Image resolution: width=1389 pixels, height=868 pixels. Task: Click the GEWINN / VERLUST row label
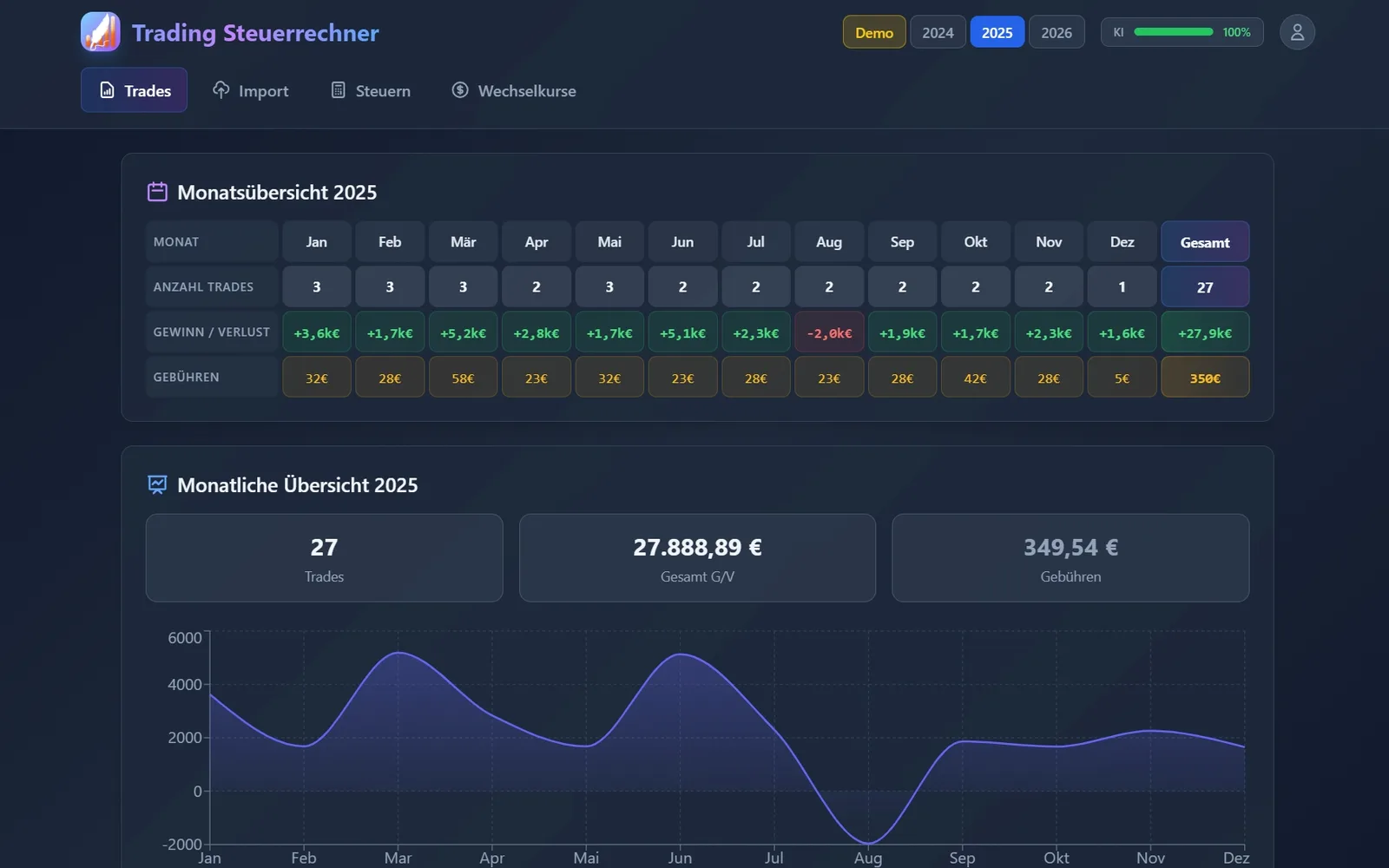pyautogui.click(x=212, y=332)
